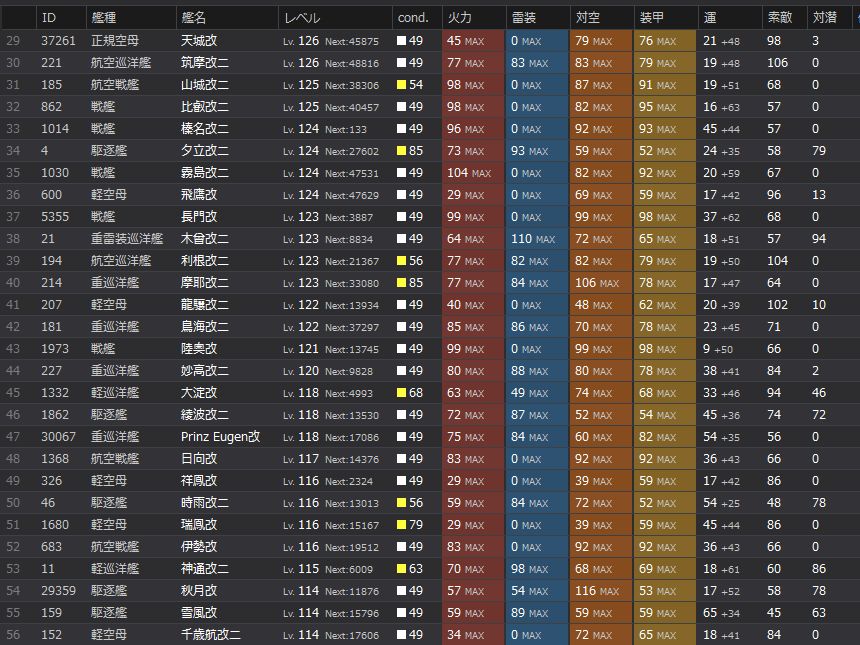The width and height of the screenshot is (860, 645).
Task: Click the white cond. marker for 陸奥改
Action: 401,348
